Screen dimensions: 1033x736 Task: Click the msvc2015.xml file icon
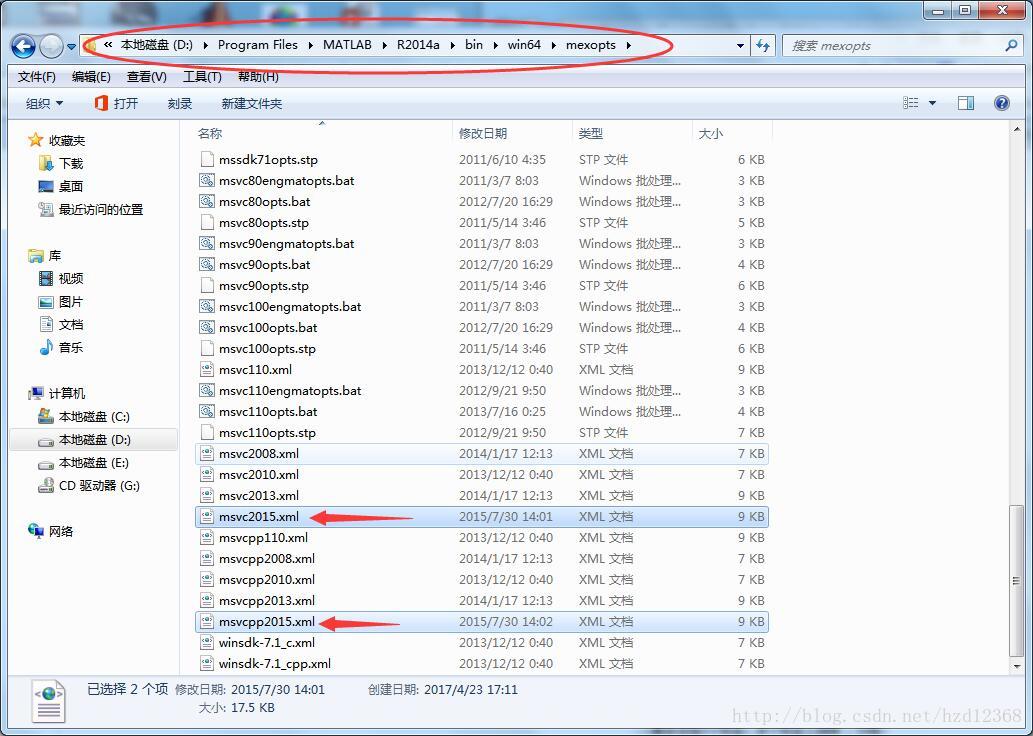point(207,517)
